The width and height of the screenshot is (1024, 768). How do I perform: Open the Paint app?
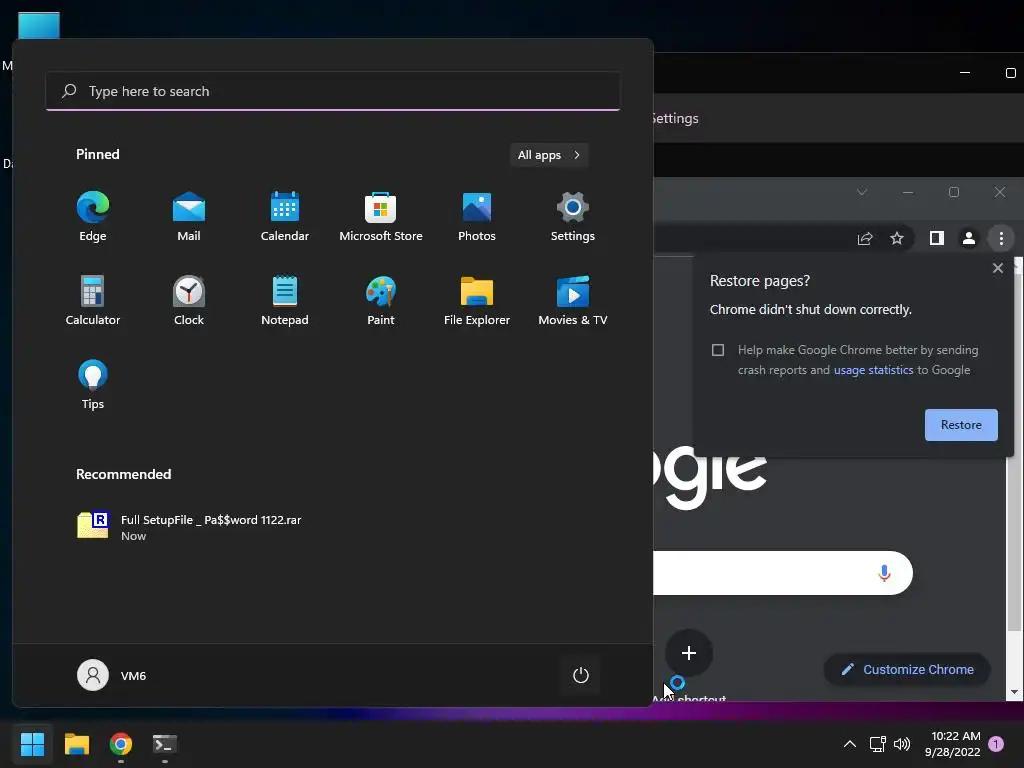coord(381,300)
